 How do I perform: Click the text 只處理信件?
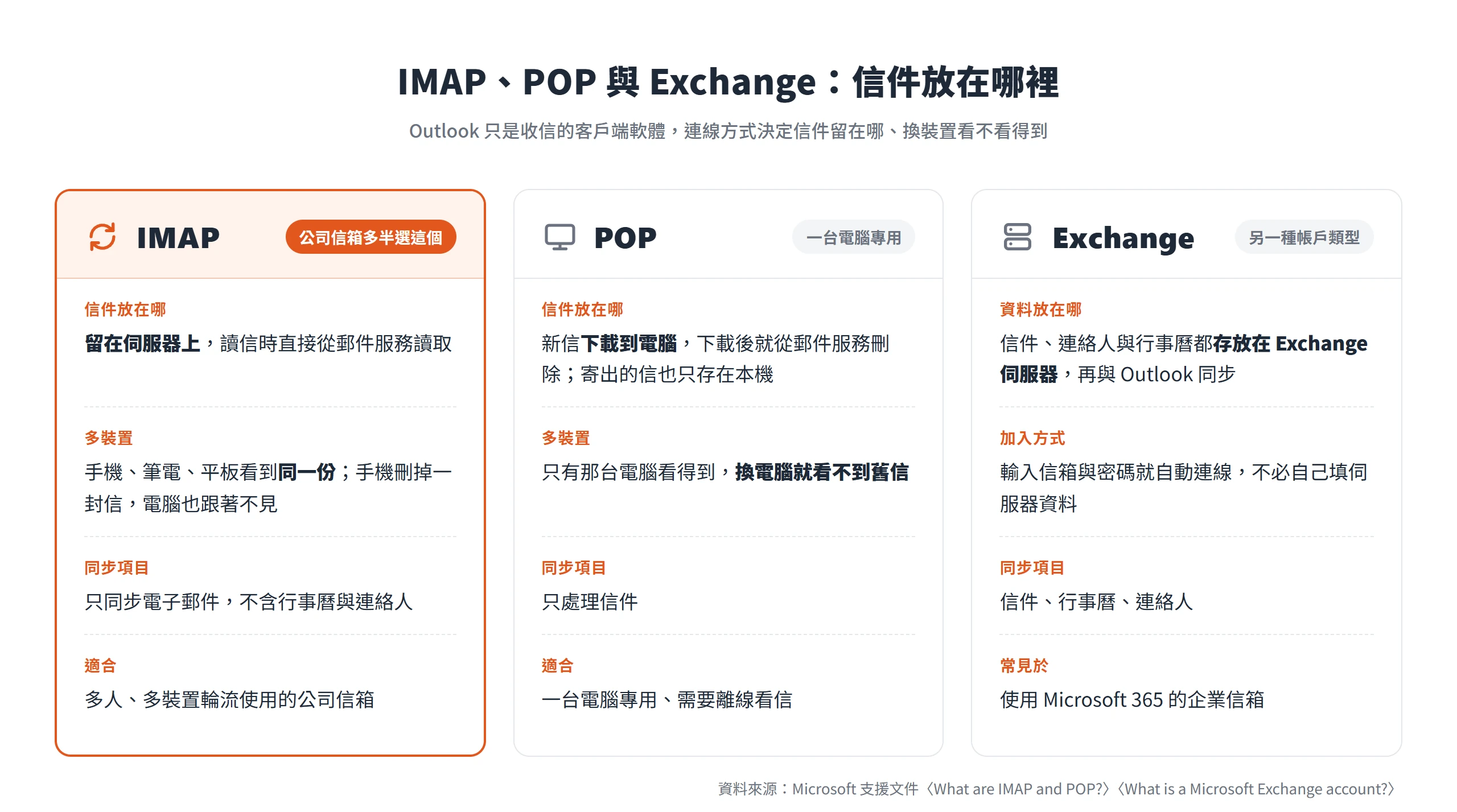[590, 602]
